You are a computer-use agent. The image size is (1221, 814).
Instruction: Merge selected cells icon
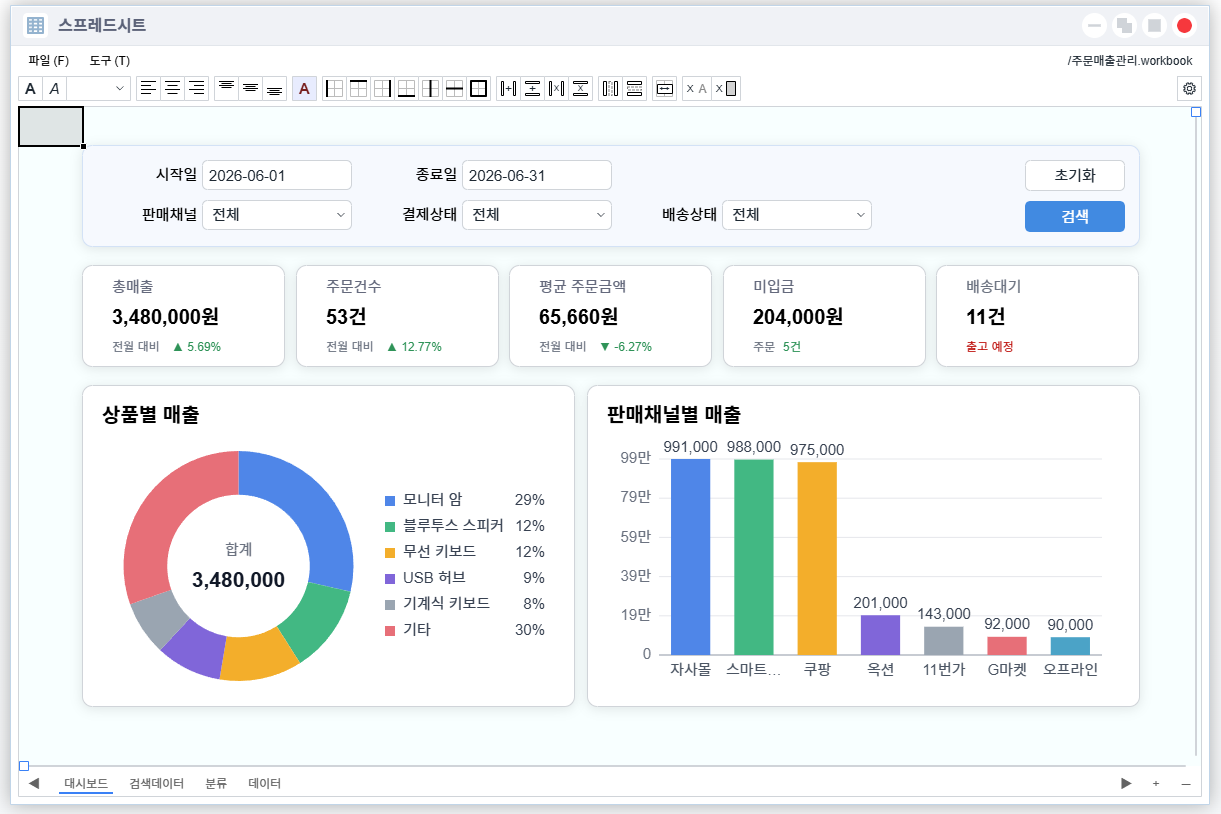[664, 89]
